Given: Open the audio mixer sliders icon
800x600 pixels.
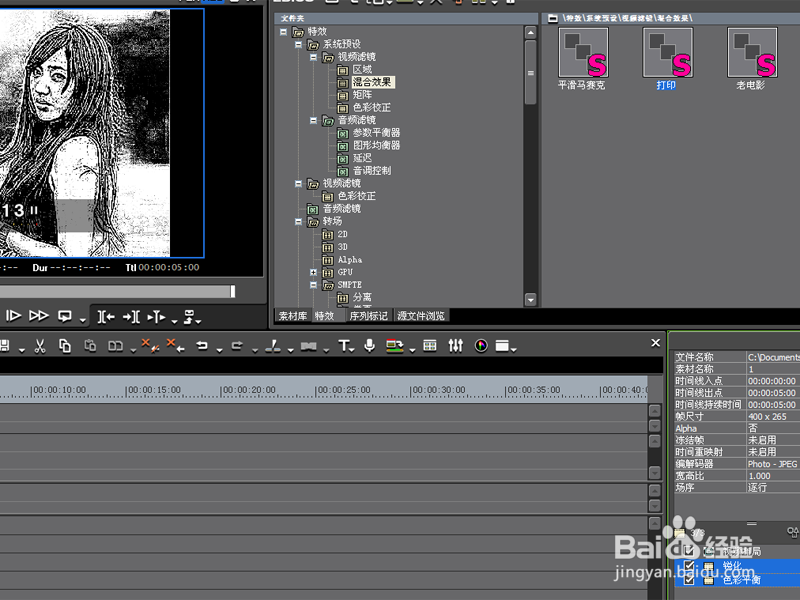Looking at the screenshot, I should pyautogui.click(x=456, y=346).
